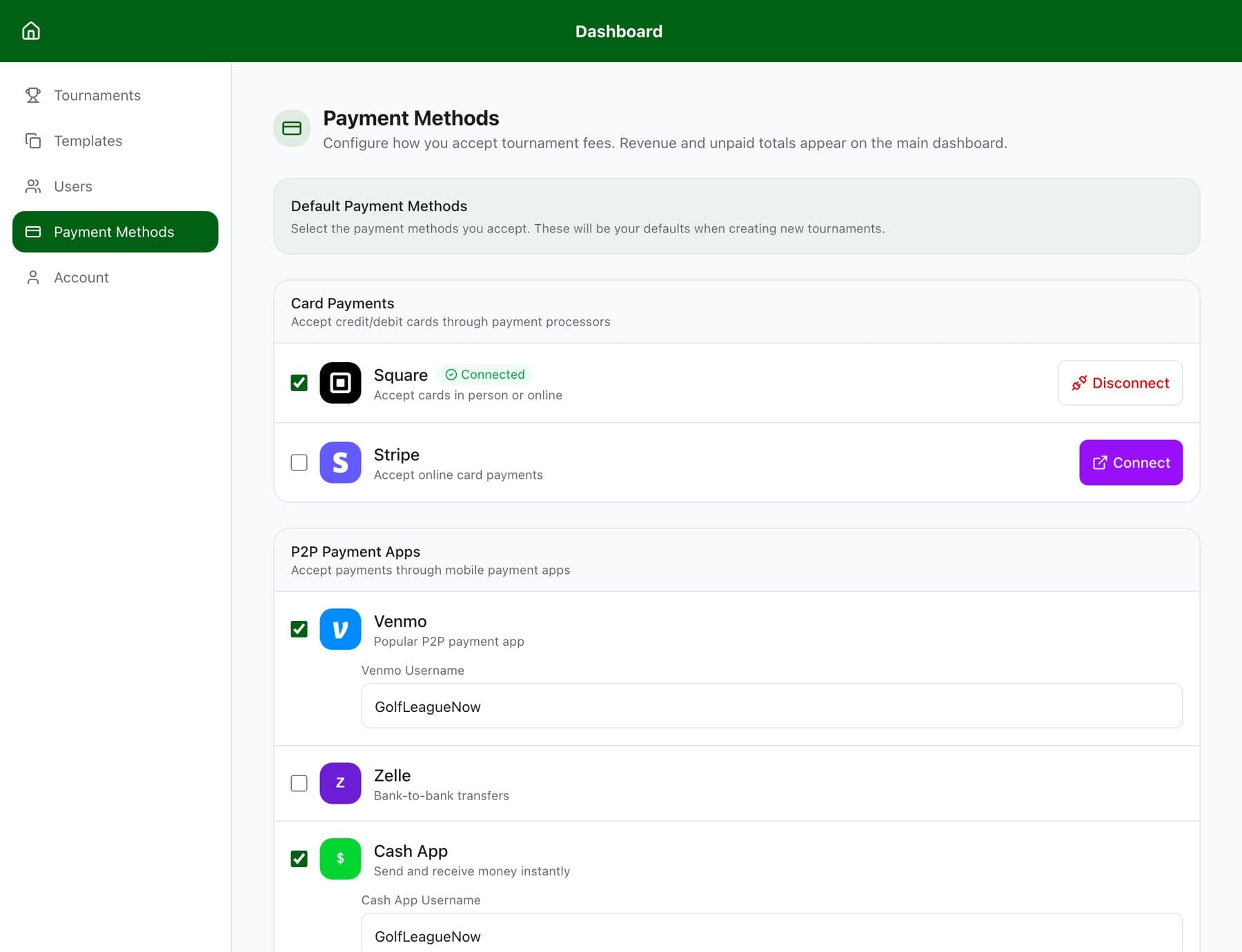The image size is (1242, 952).
Task: Click the card icon beside Payment Methods heading
Action: [292, 128]
